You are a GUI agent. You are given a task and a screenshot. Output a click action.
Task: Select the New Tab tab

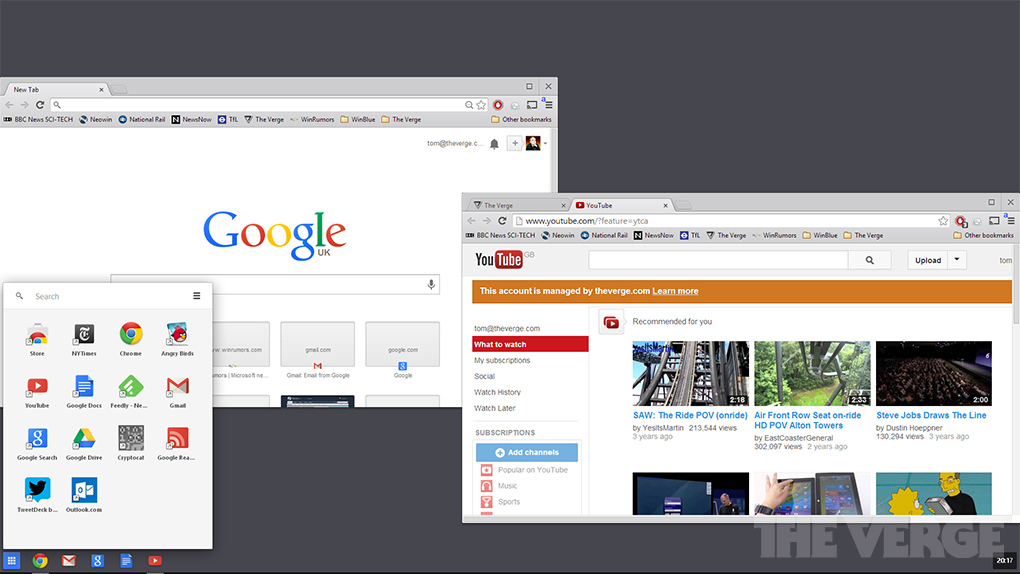[x=56, y=89]
